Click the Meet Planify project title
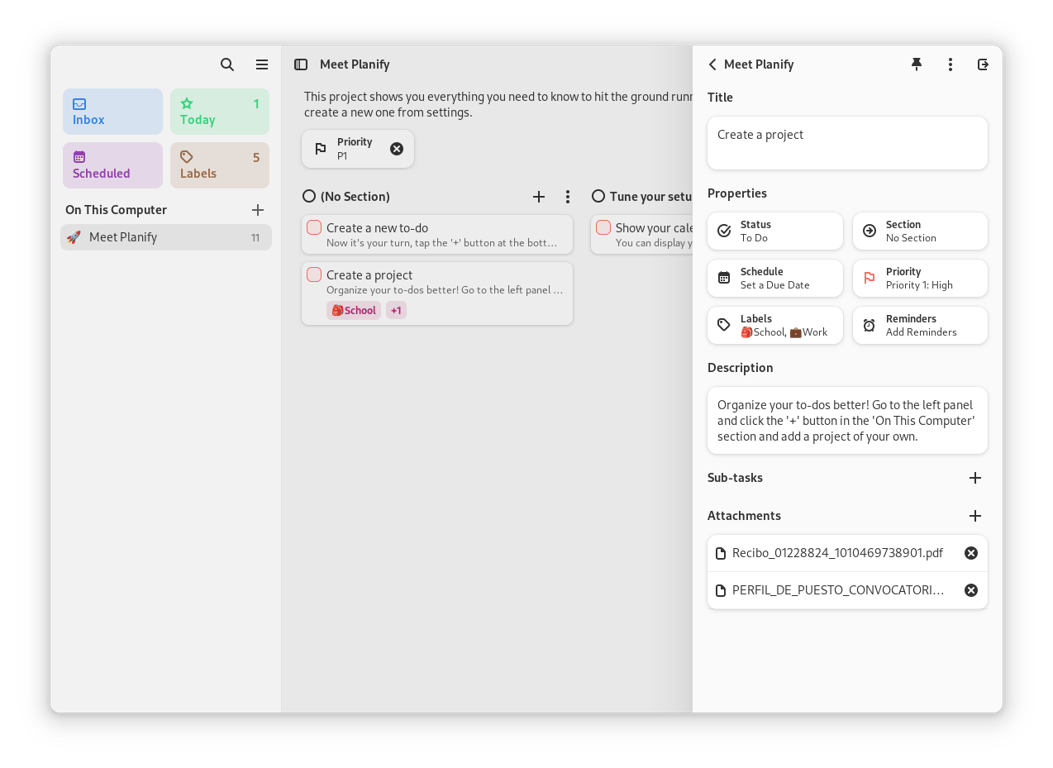Viewport: 1053px width, 768px height. pyautogui.click(x=355, y=64)
